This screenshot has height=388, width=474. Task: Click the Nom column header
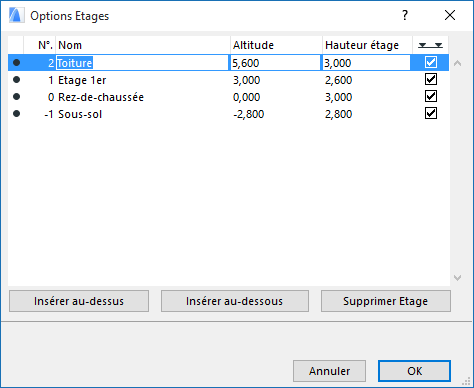click(x=143, y=45)
